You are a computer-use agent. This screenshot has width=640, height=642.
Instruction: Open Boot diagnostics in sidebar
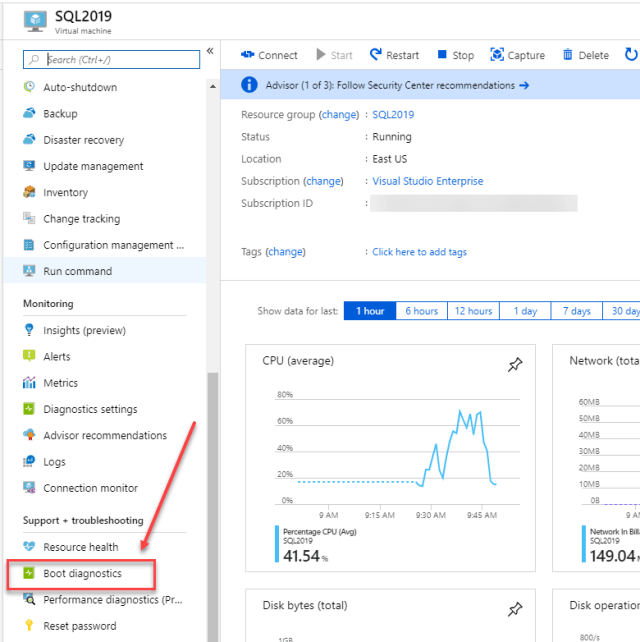click(81, 574)
